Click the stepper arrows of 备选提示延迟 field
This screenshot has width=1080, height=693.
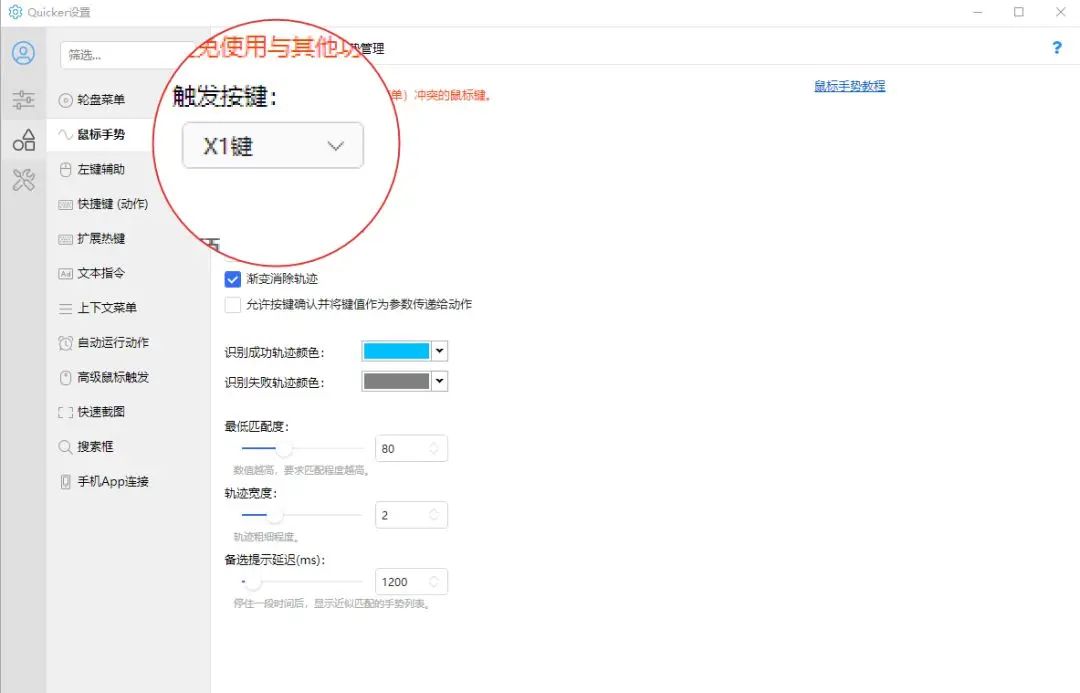click(434, 582)
